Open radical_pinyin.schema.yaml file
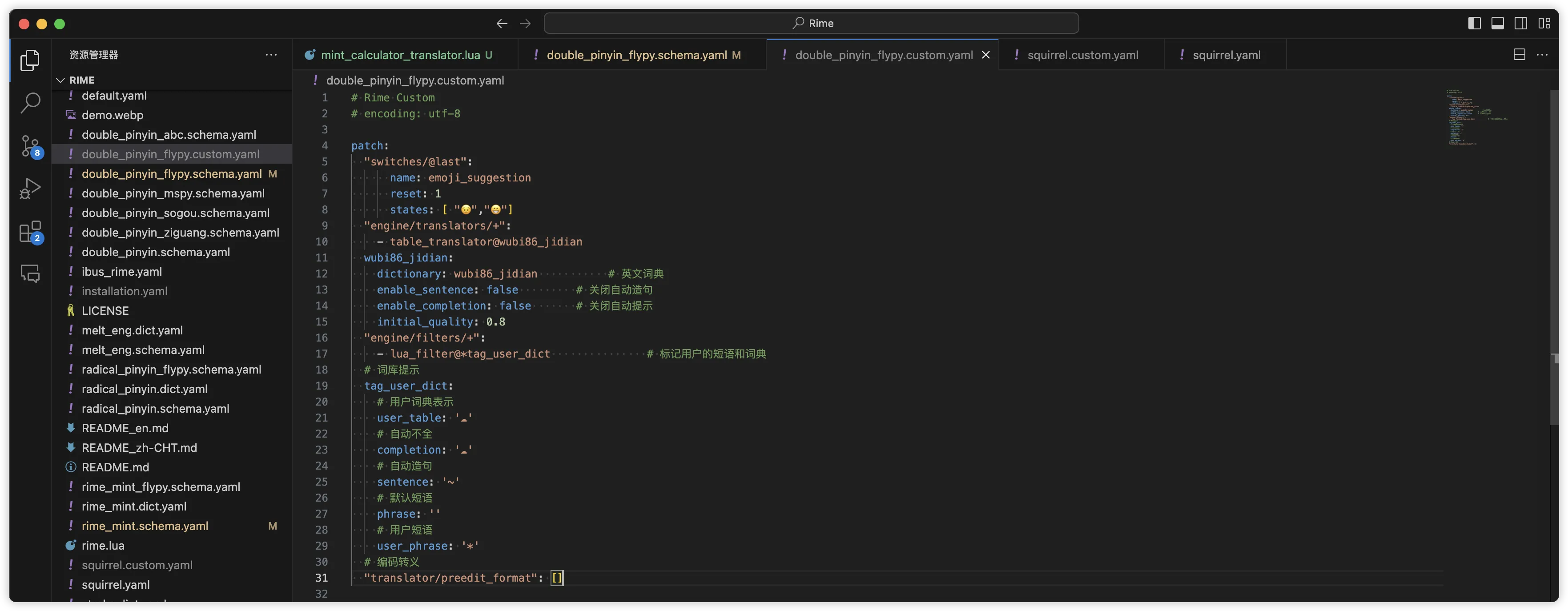This screenshot has height=611, width=1568. pos(155,408)
